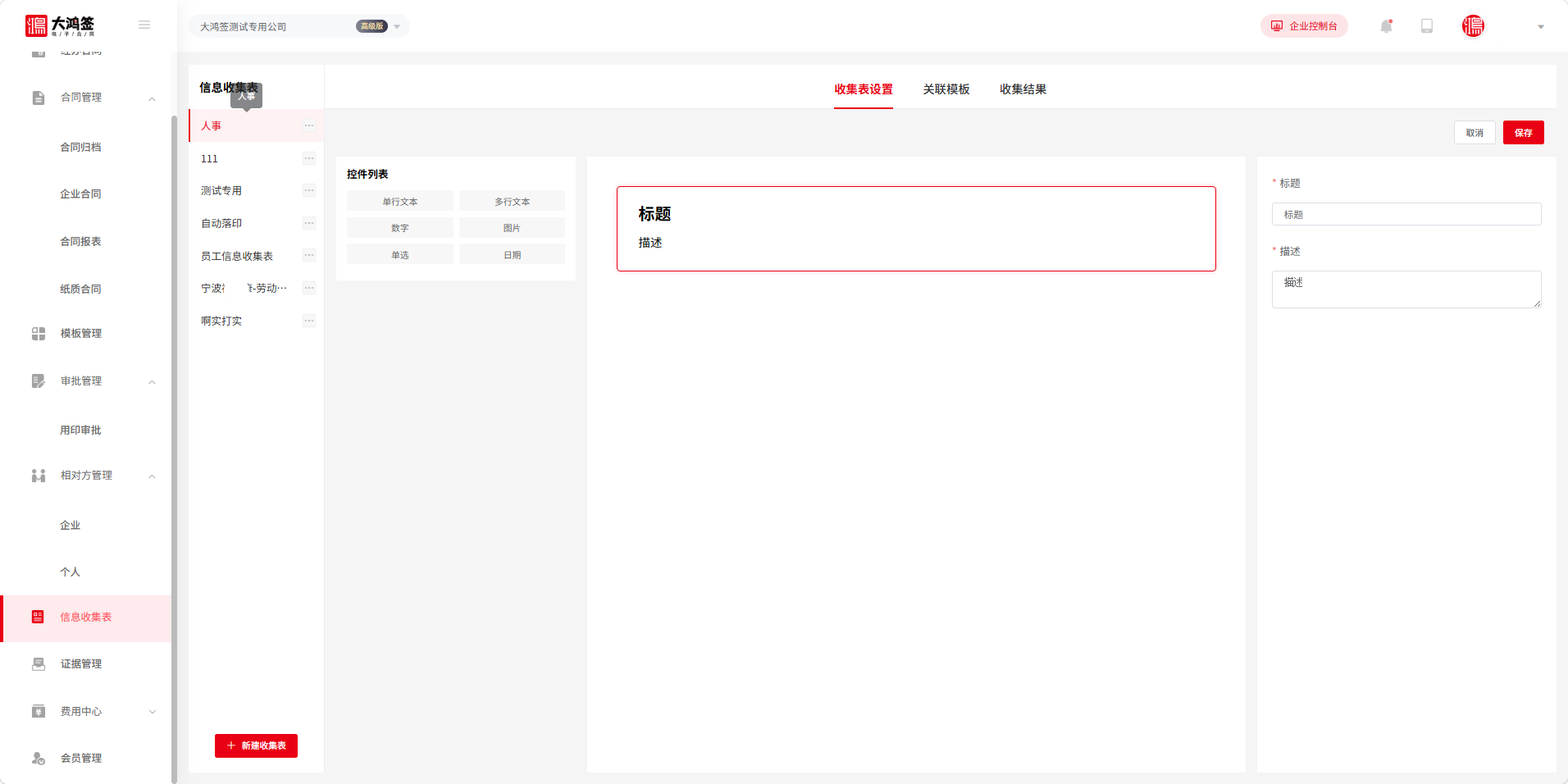Switch to 收集结果 tab

pyautogui.click(x=1023, y=89)
